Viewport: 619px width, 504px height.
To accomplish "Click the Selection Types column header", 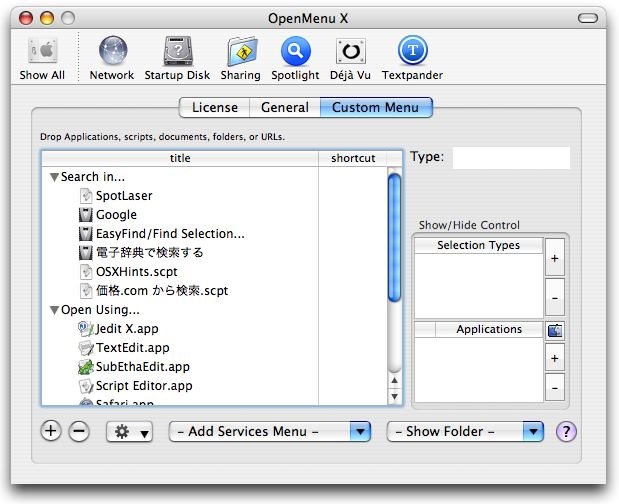I will [x=478, y=245].
